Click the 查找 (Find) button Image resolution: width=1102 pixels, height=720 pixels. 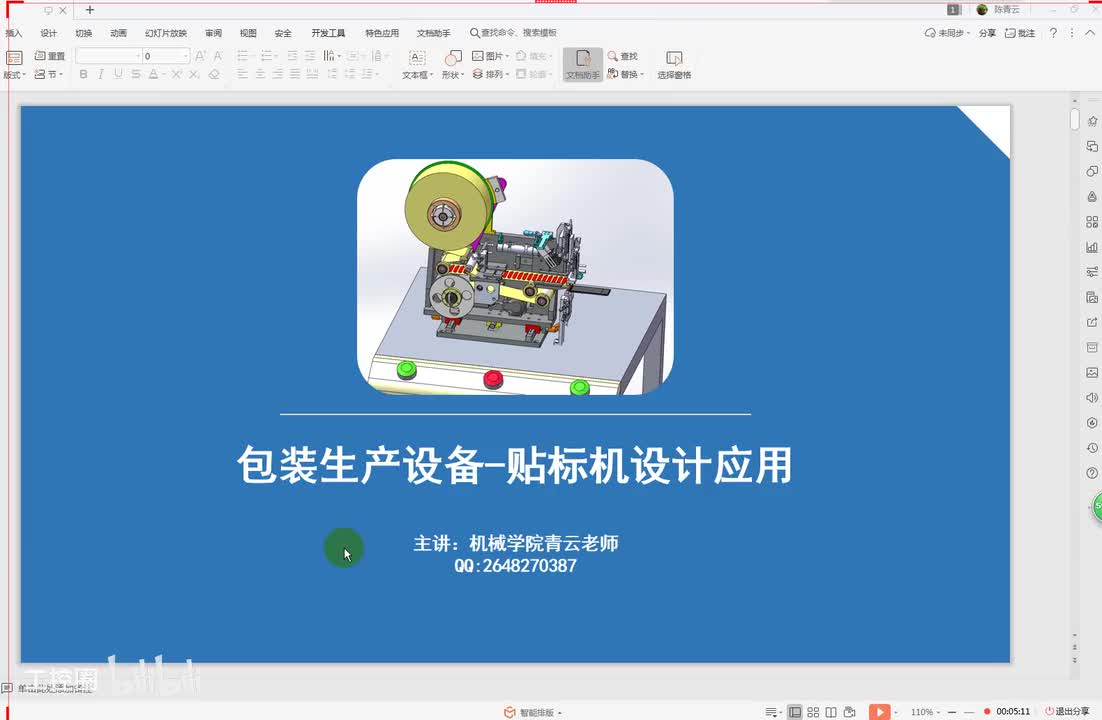click(623, 56)
